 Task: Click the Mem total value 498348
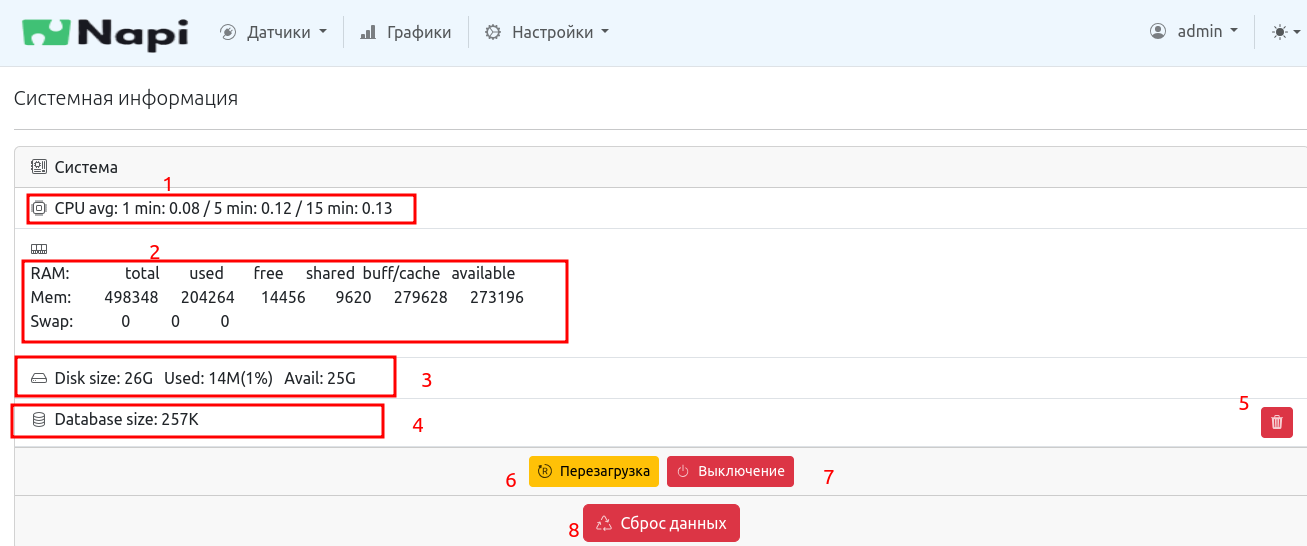pyautogui.click(x=132, y=297)
